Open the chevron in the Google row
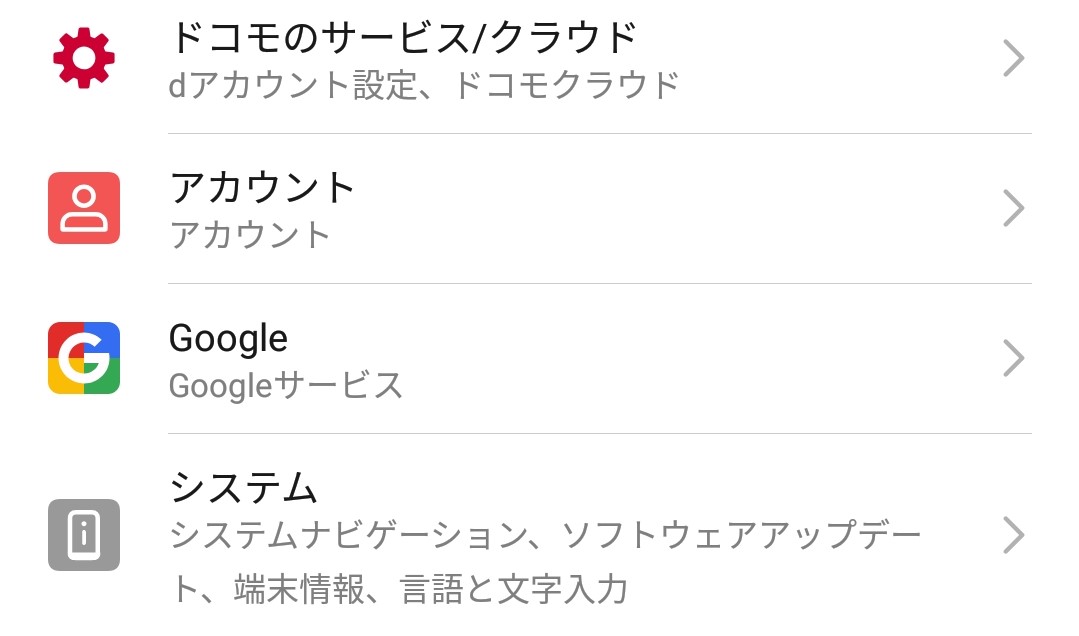 point(1014,358)
